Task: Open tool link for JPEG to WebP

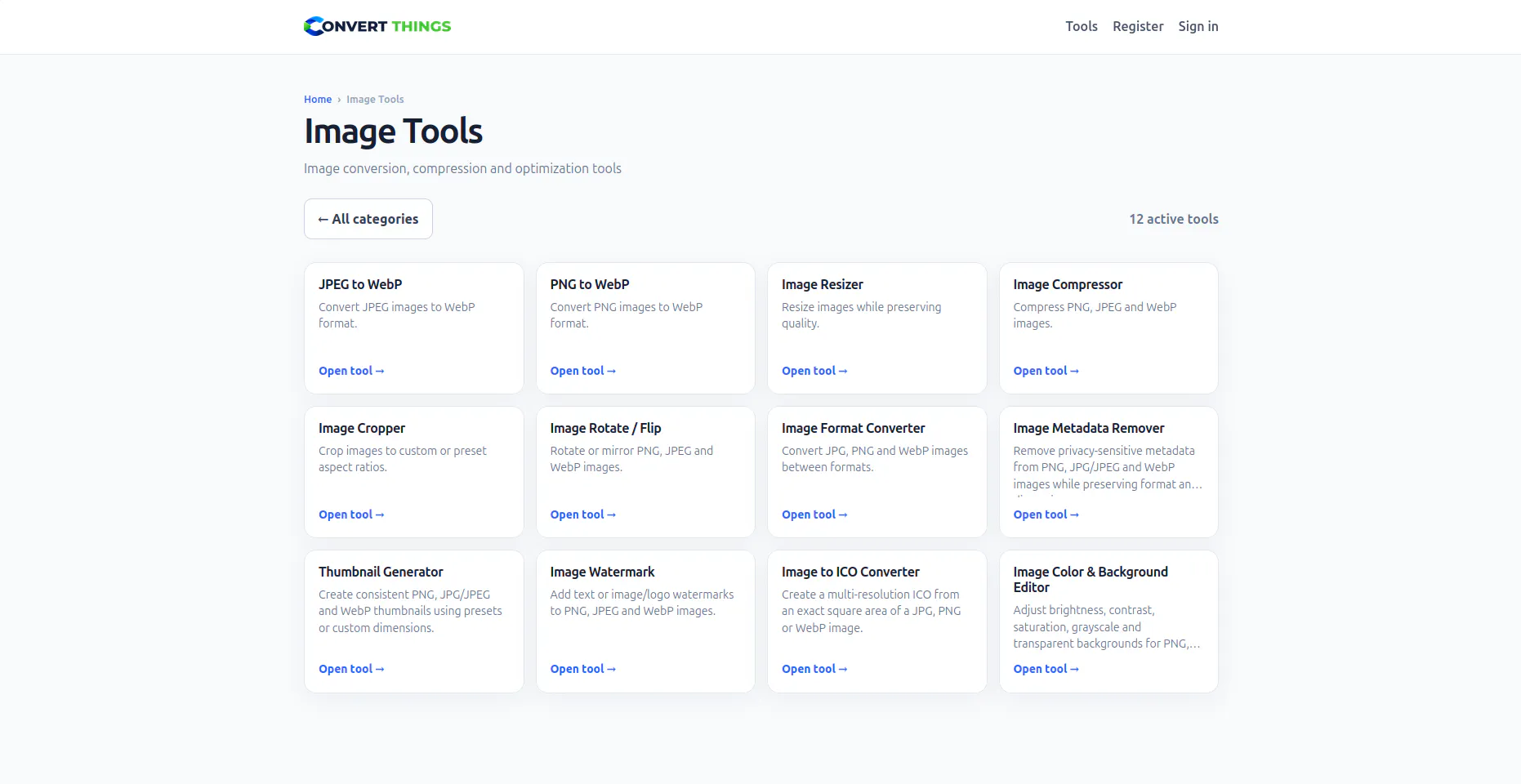Action: [x=351, y=371]
